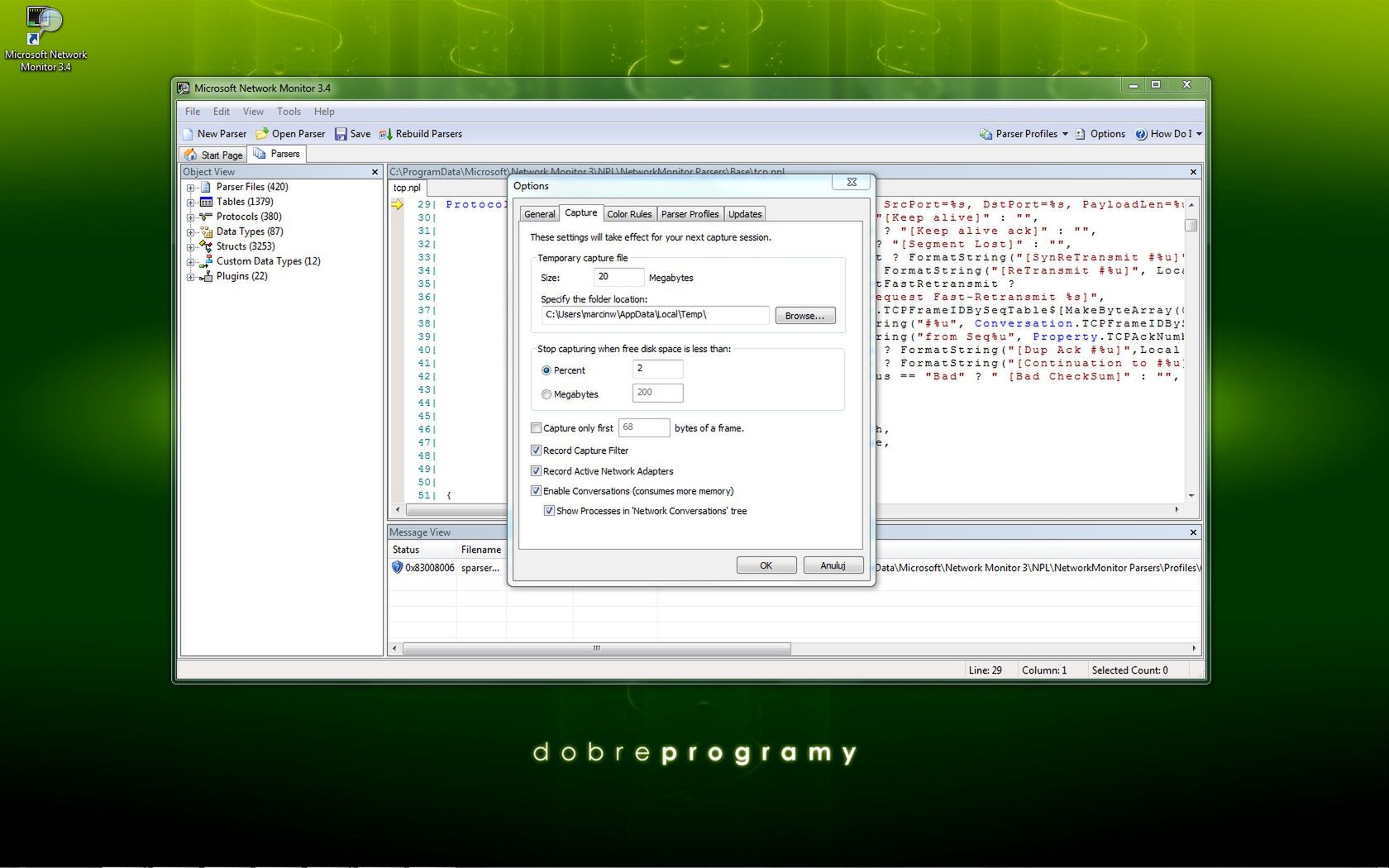This screenshot has height=868, width=1389.
Task: Click the message status shield icon
Action: [x=397, y=567]
